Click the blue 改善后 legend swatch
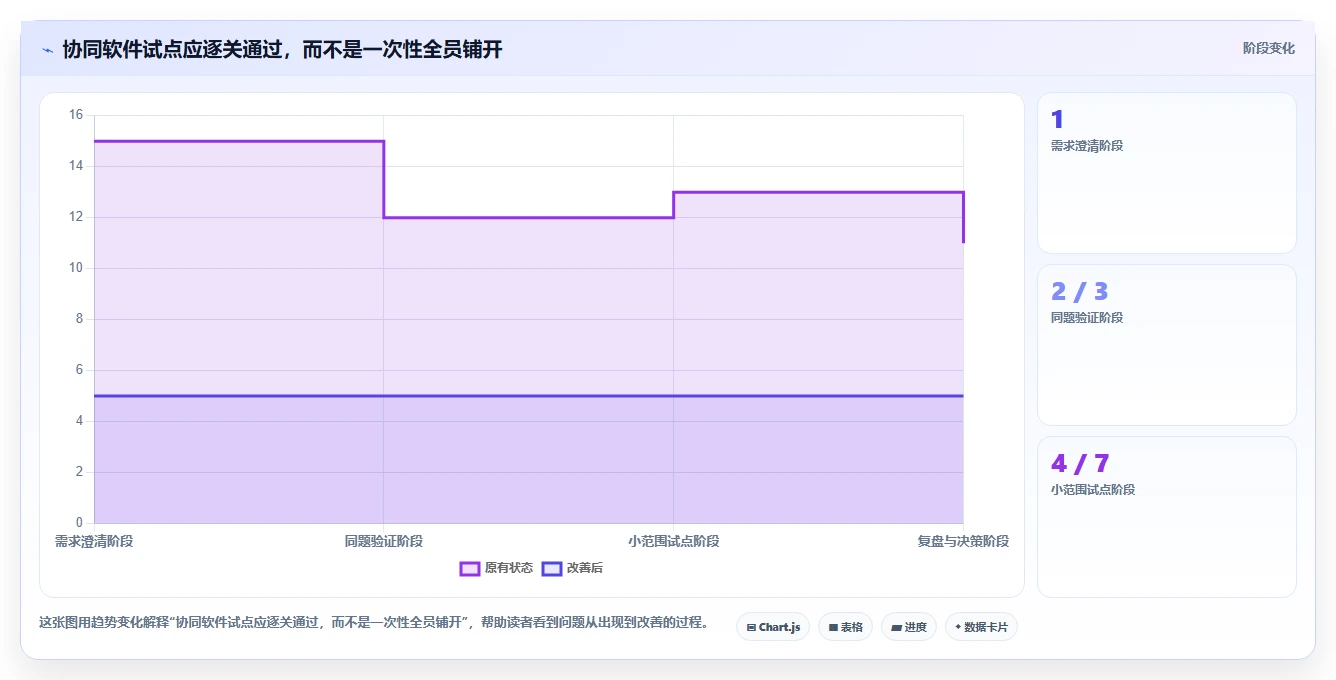Viewport: 1336px width, 680px height. pos(552,568)
